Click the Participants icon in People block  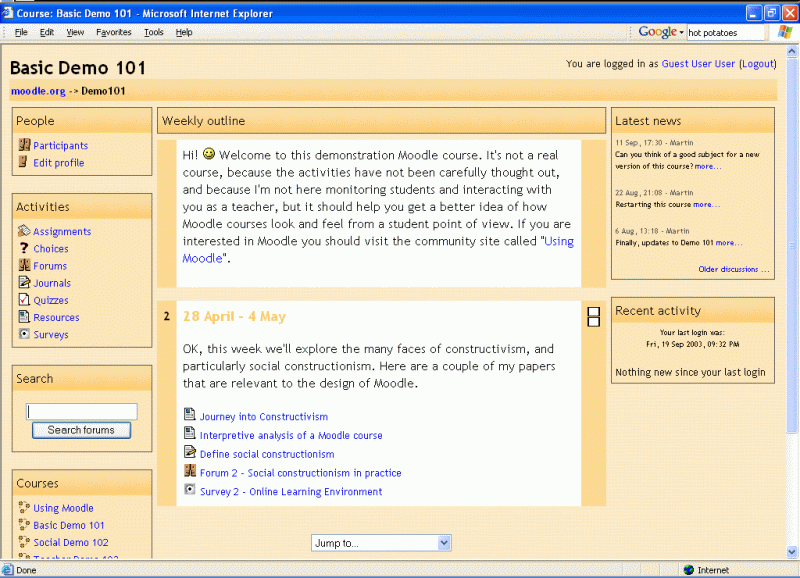pyautogui.click(x=24, y=145)
